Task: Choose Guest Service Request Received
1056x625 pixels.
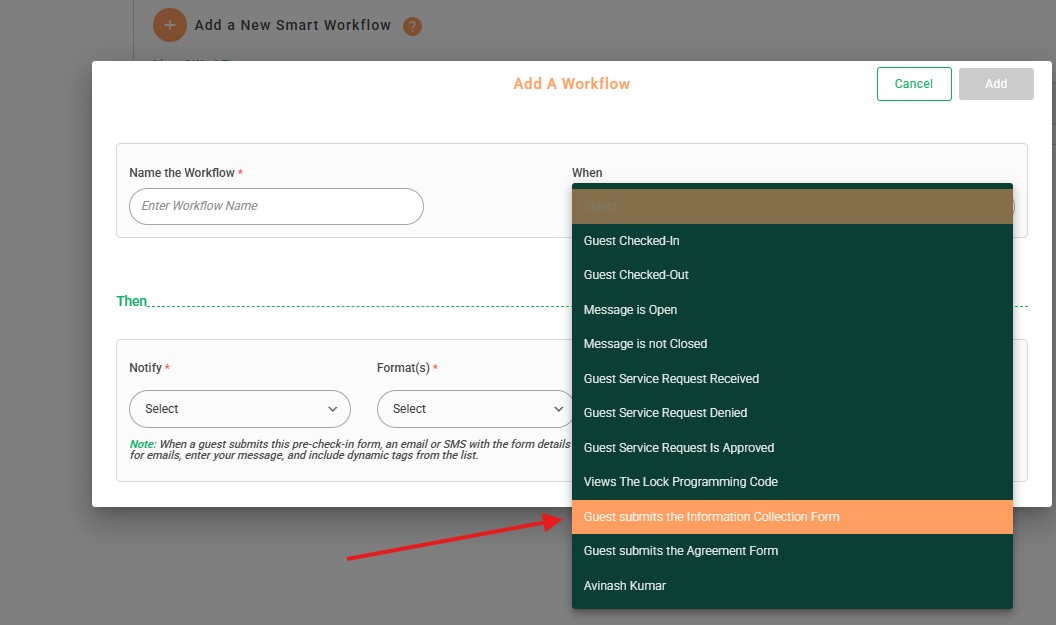Action: 792,379
